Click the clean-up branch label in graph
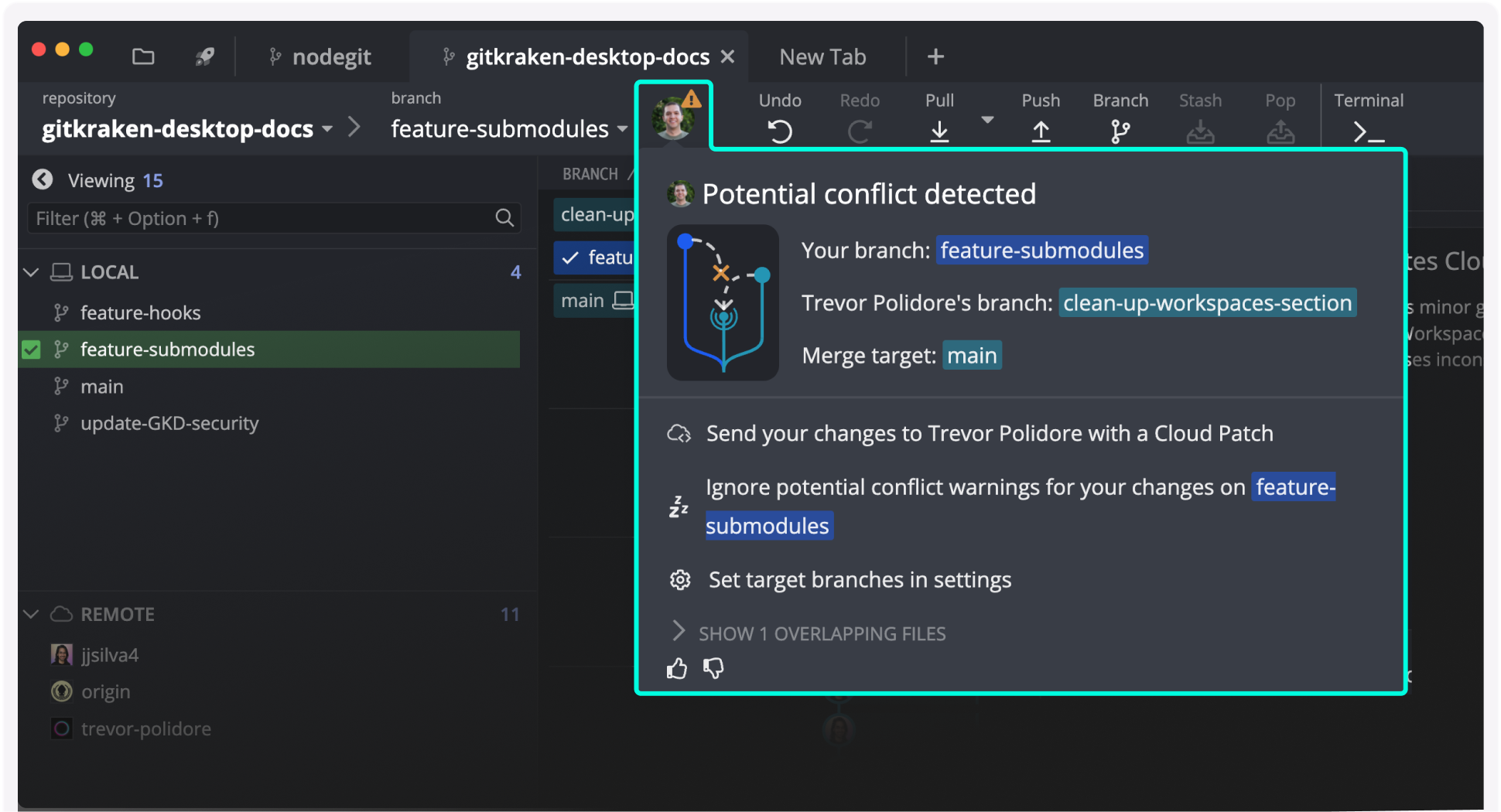Screen dimensions: 1501x812 click(594, 215)
